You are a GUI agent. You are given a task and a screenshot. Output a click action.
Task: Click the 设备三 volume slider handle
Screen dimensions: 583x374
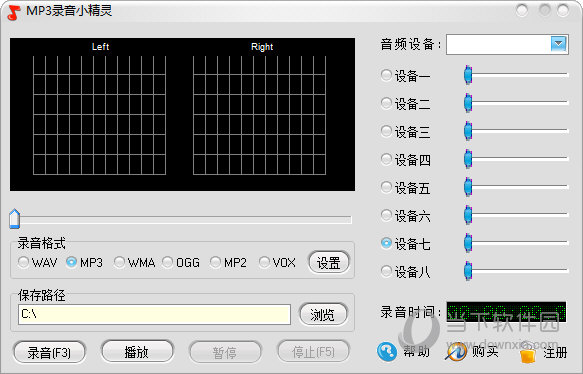click(468, 130)
